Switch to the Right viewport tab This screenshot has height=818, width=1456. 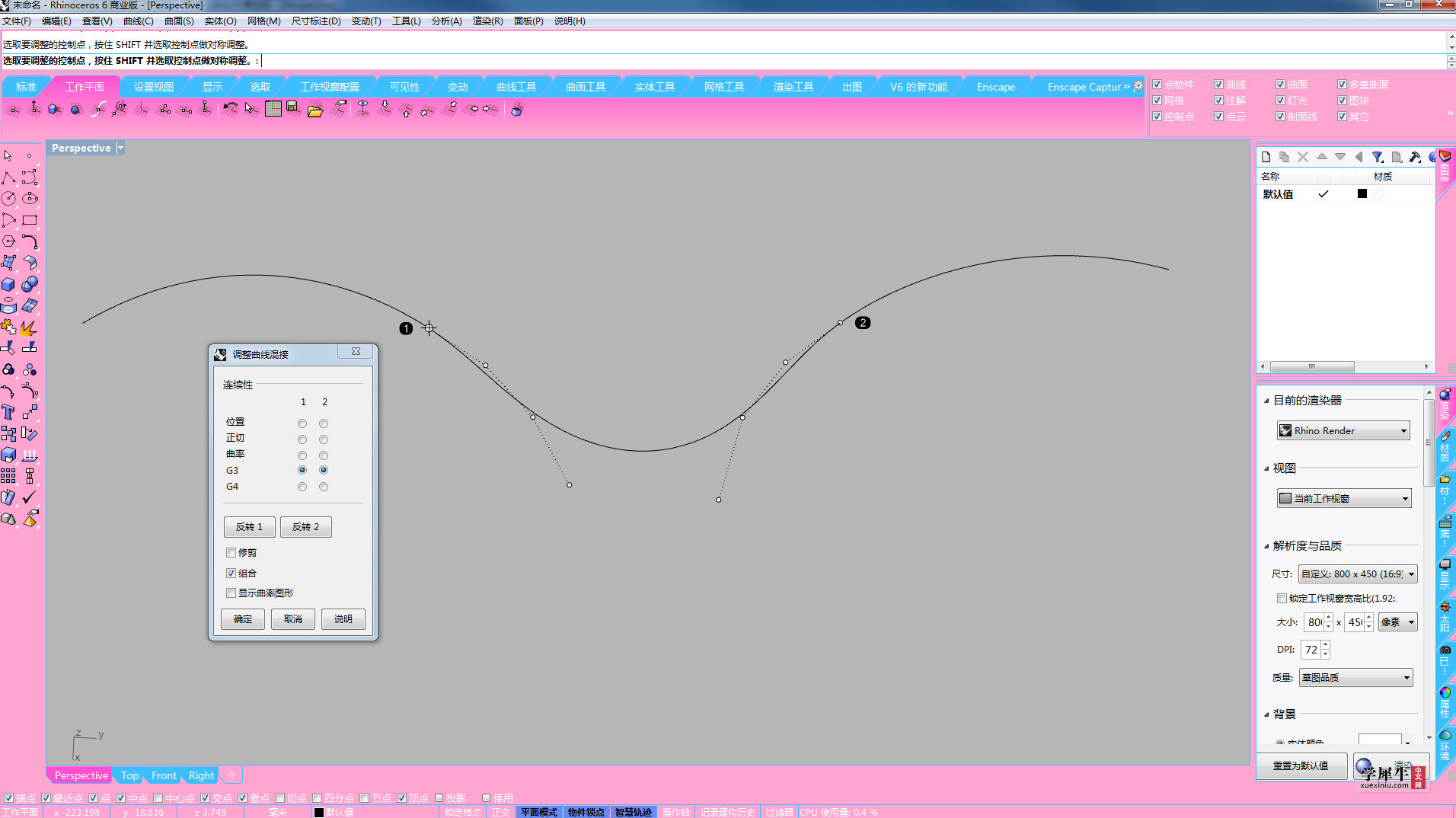[201, 775]
